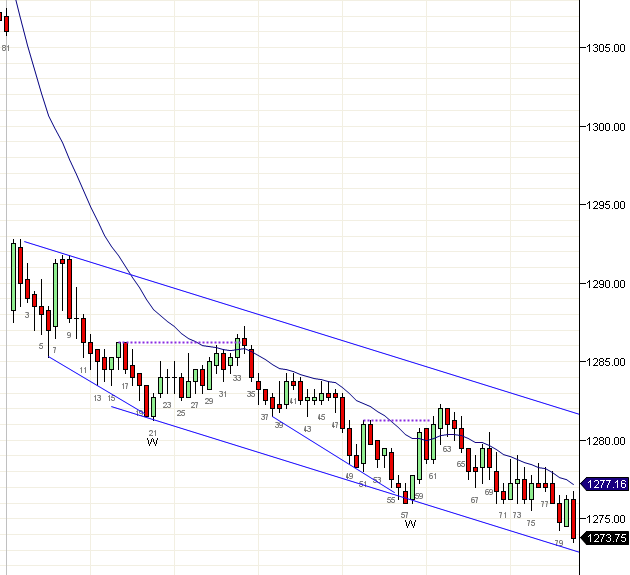Select the 1285.00 price axis label
Screen dimensions: 630x575
point(605,362)
